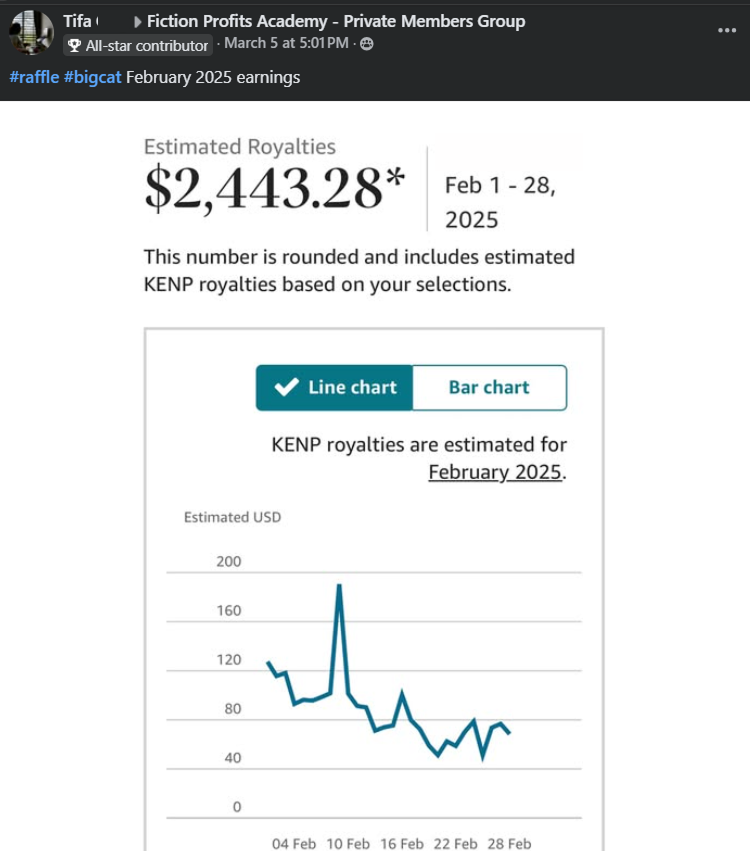Open the #raffle hashtag
The image size is (750, 852).
[x=33, y=77]
